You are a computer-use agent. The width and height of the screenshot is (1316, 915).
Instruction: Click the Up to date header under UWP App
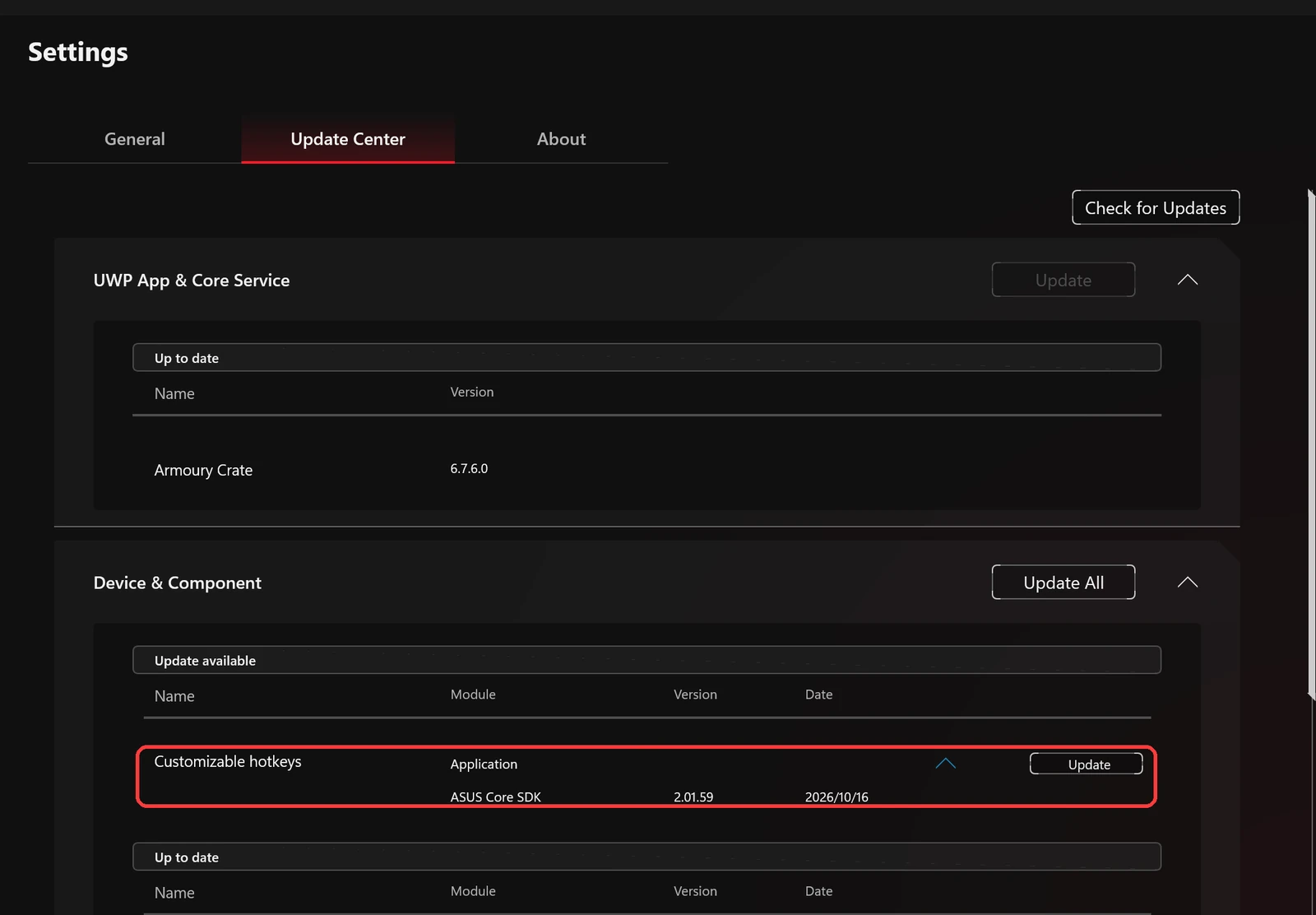(646, 357)
